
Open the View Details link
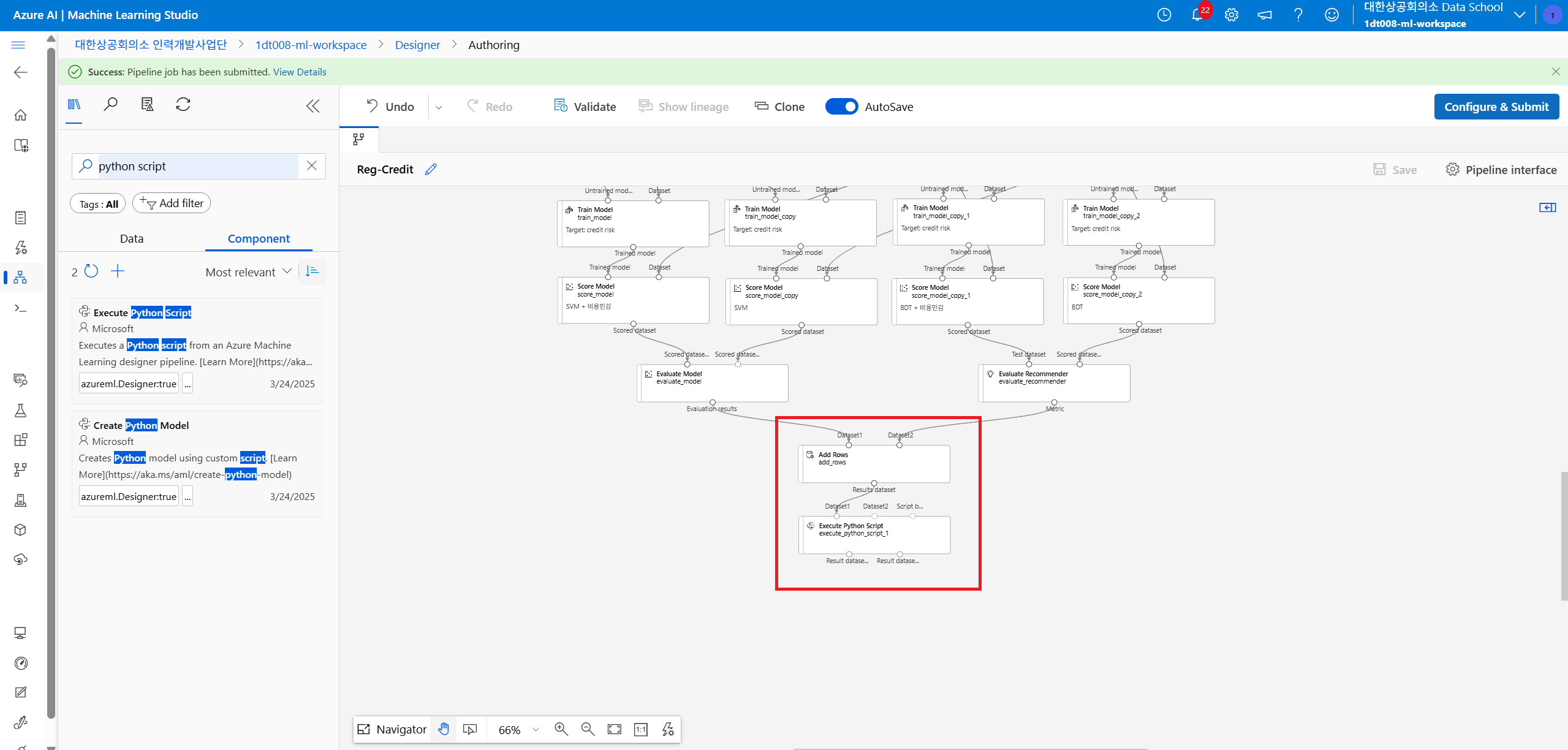pyautogui.click(x=299, y=72)
